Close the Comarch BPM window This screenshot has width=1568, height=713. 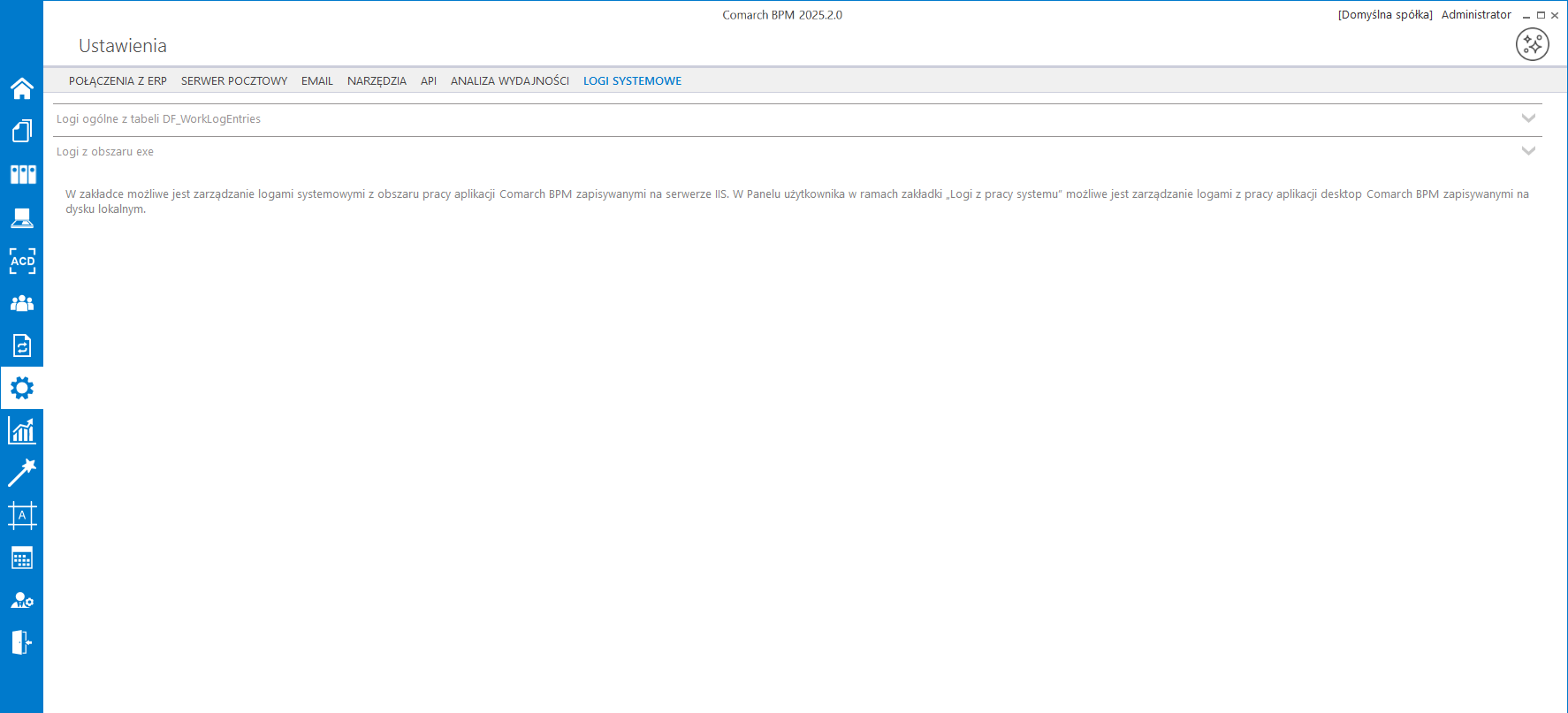click(1555, 15)
